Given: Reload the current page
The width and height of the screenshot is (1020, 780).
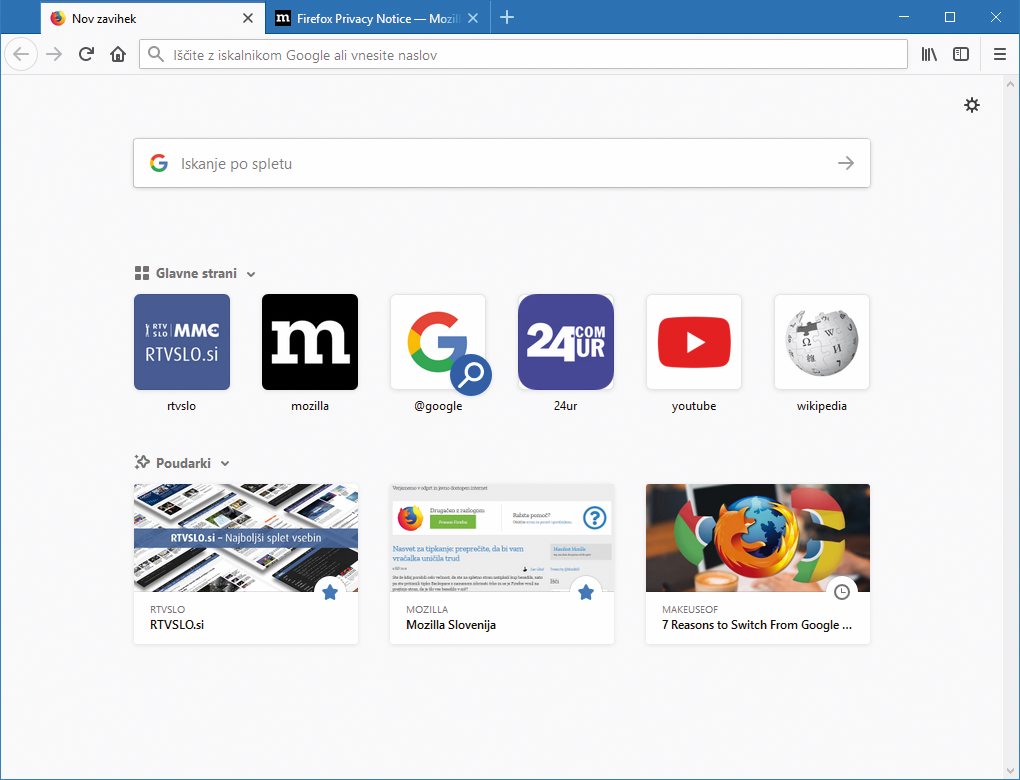Looking at the screenshot, I should (x=86, y=54).
